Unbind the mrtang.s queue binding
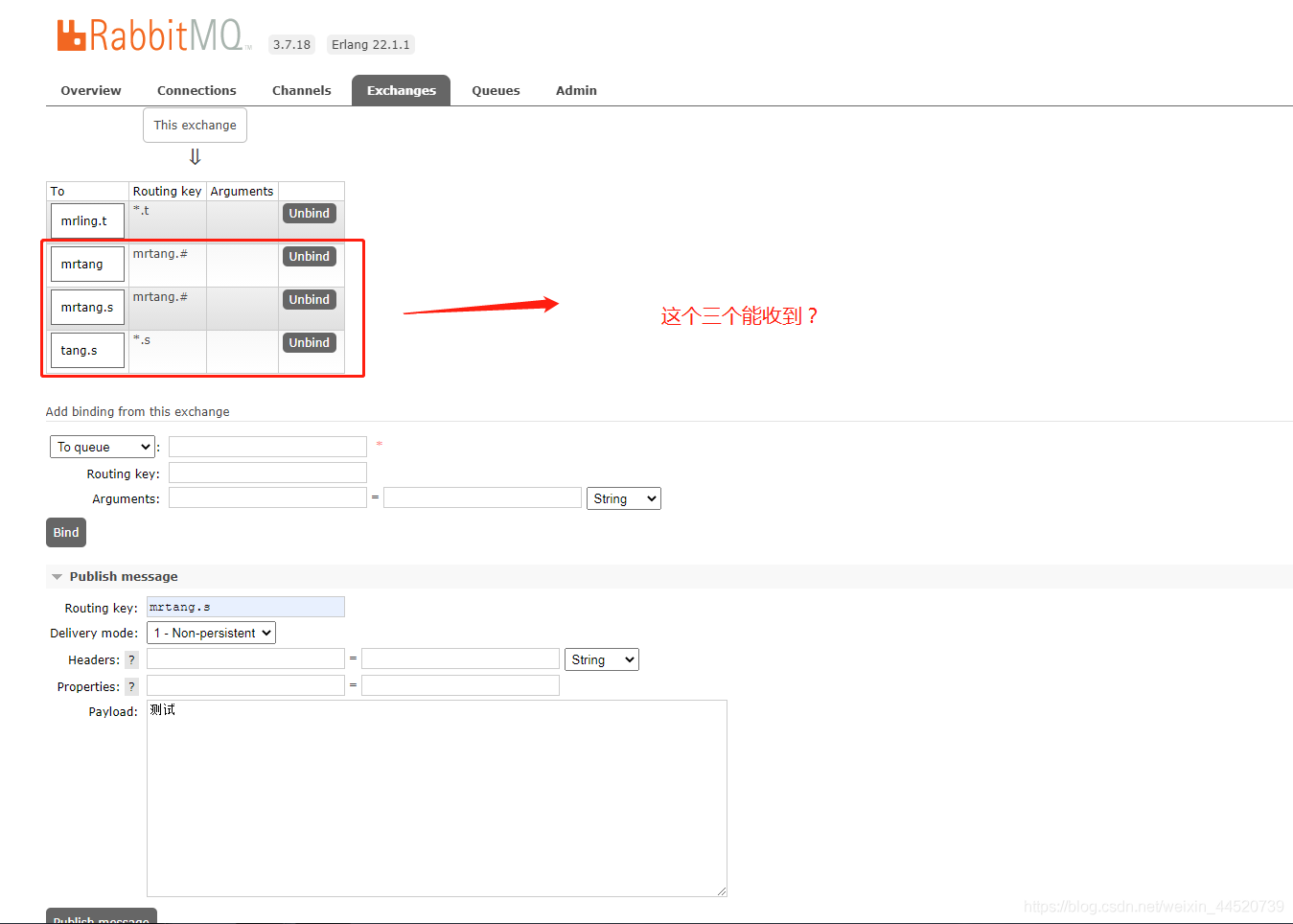1293x924 pixels. pyautogui.click(x=310, y=299)
